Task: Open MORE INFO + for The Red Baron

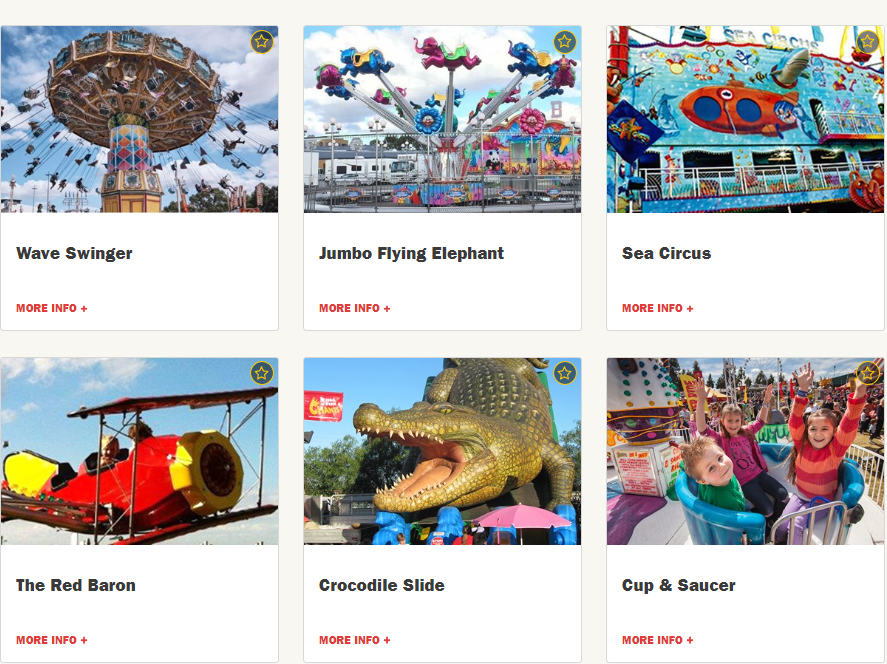Action: 51,640
